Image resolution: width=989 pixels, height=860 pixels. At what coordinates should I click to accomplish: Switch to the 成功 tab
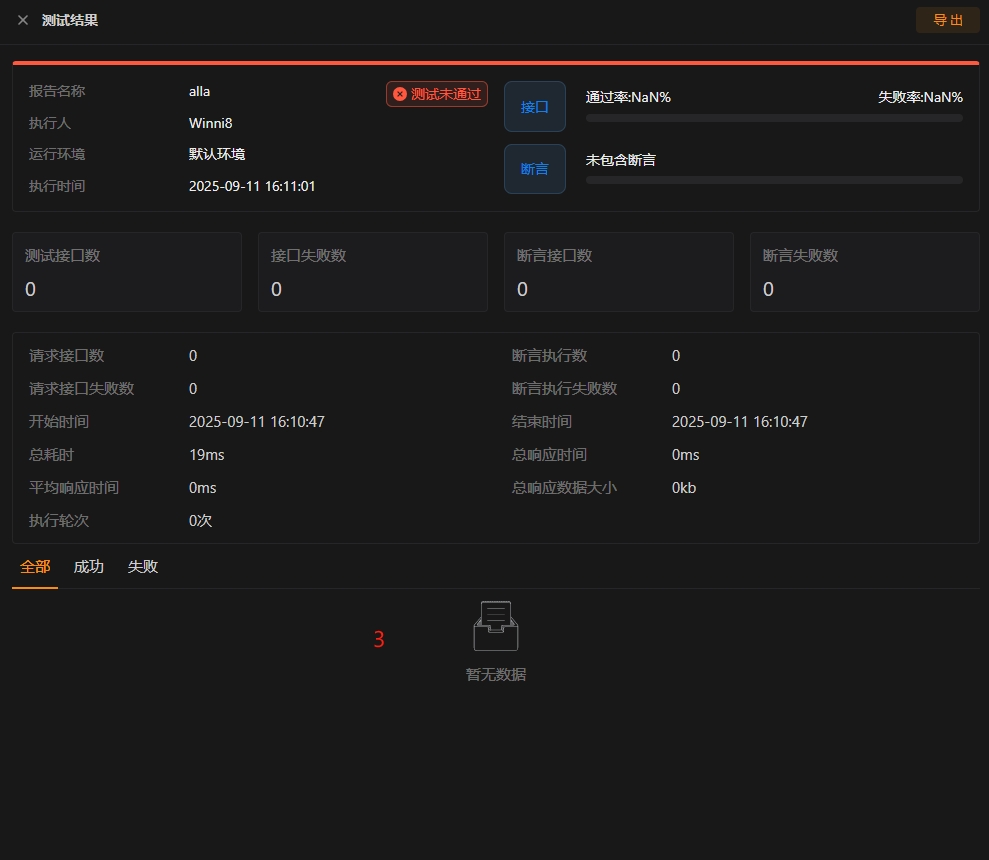pyautogui.click(x=88, y=567)
